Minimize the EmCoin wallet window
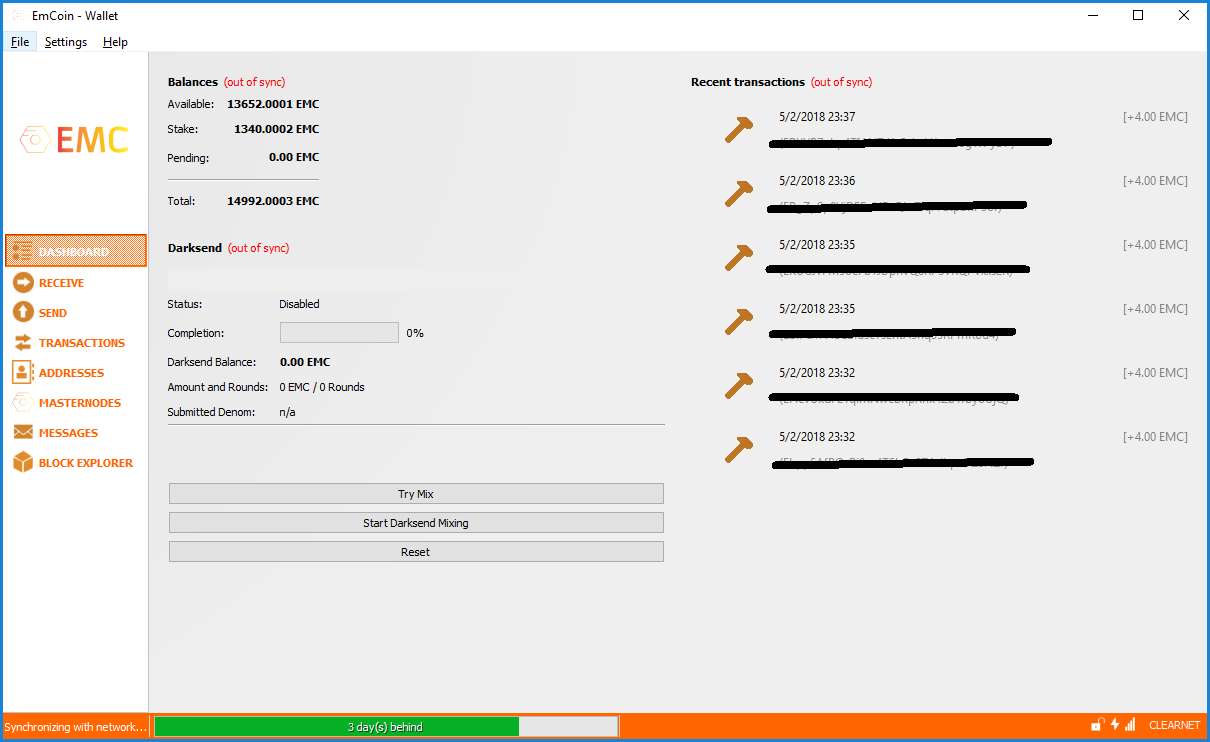The height and width of the screenshot is (742, 1210). point(1092,16)
